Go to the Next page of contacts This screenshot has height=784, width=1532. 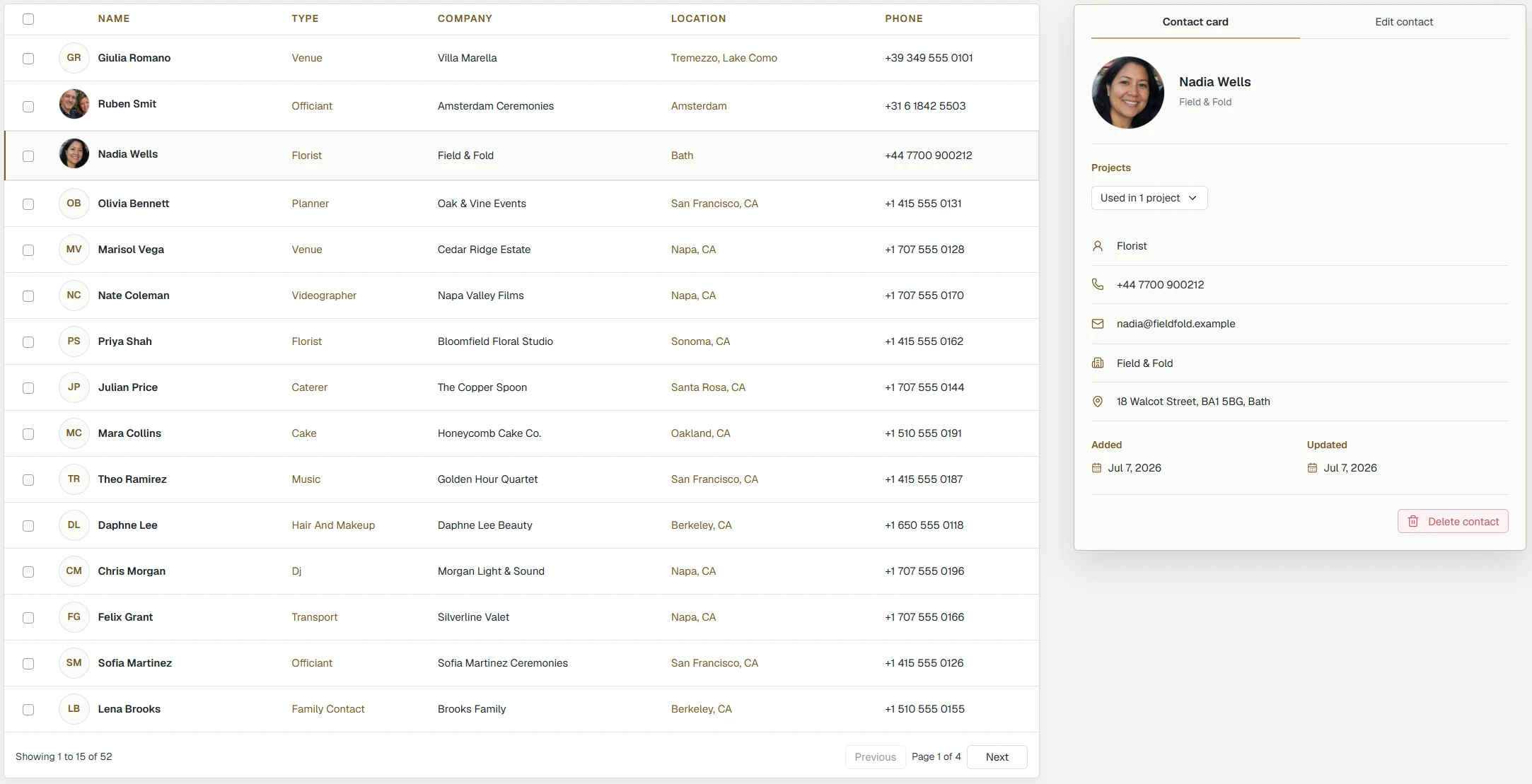click(x=997, y=756)
